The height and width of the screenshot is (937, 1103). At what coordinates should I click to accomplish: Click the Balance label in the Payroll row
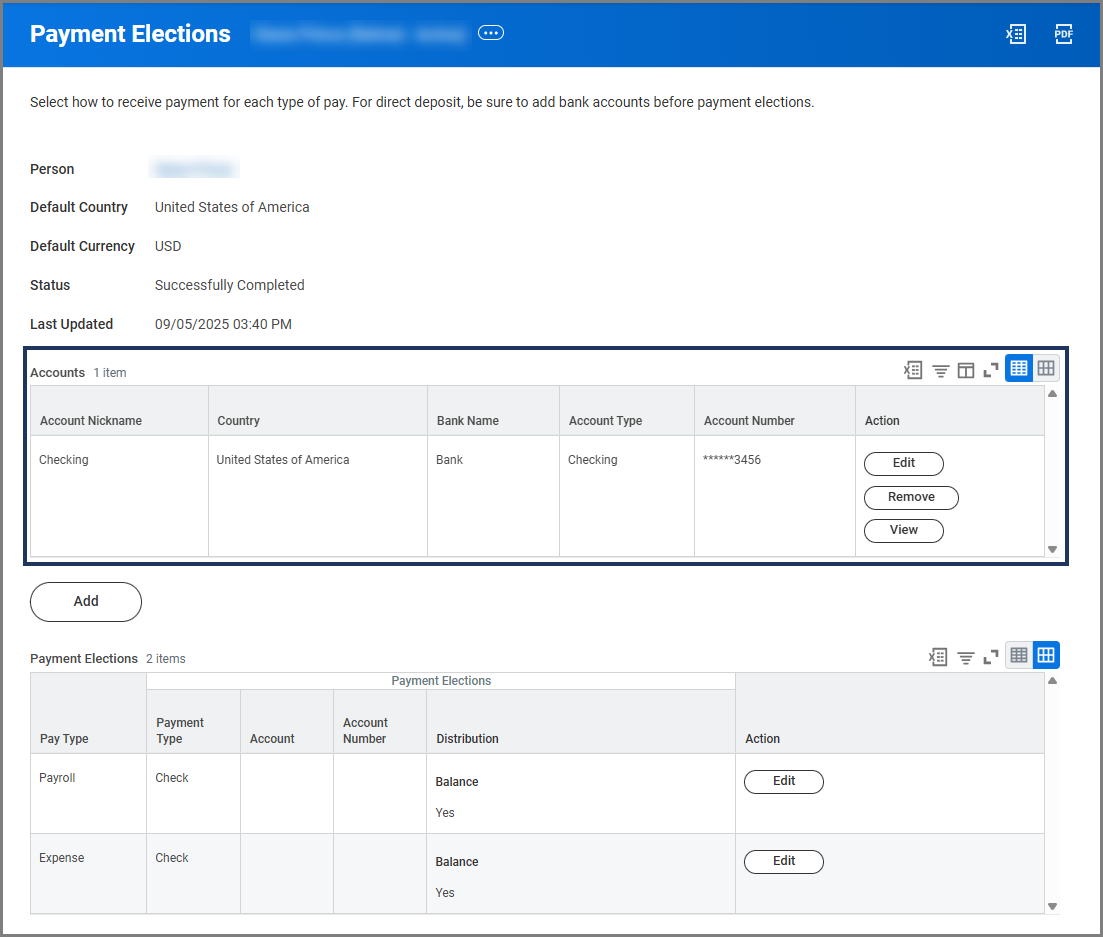457,782
